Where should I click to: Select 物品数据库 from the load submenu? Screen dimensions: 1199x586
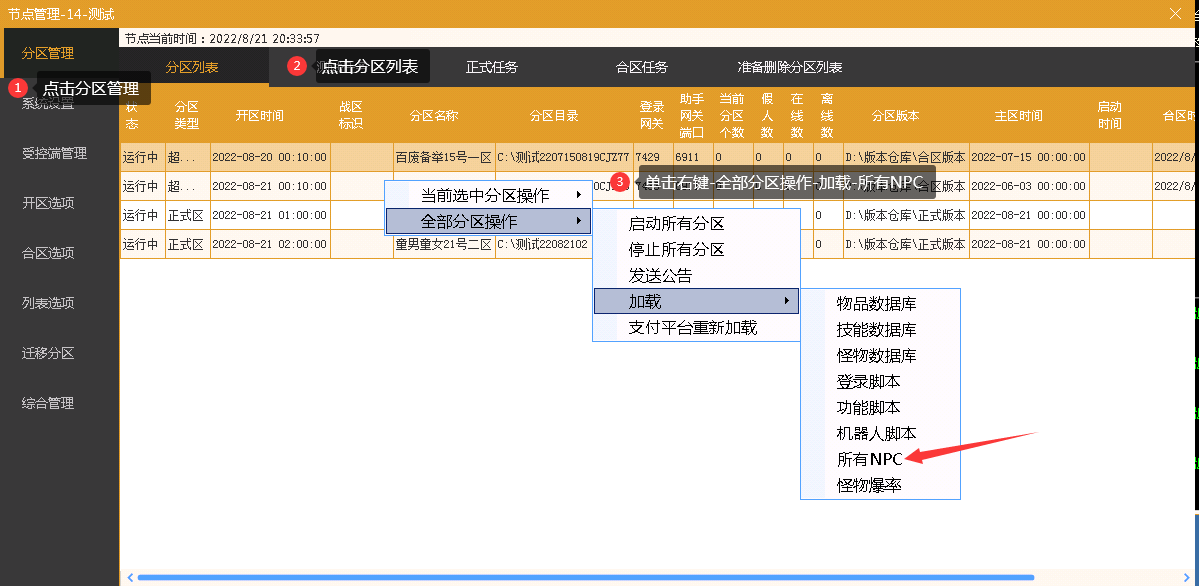coord(876,304)
